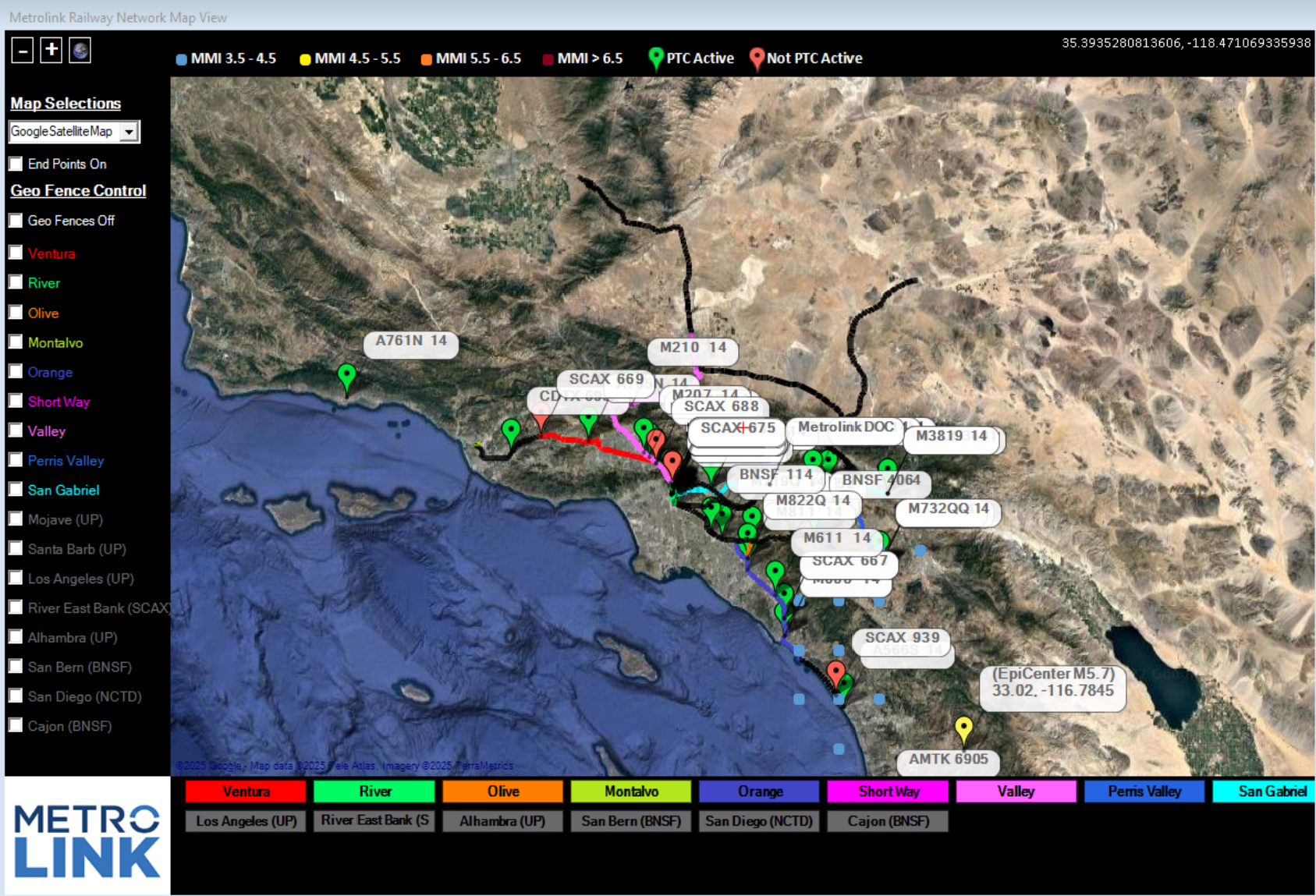Screen dimensions: 1316x896
Task: Select the Metrolink DOC map label
Action: click(846, 427)
